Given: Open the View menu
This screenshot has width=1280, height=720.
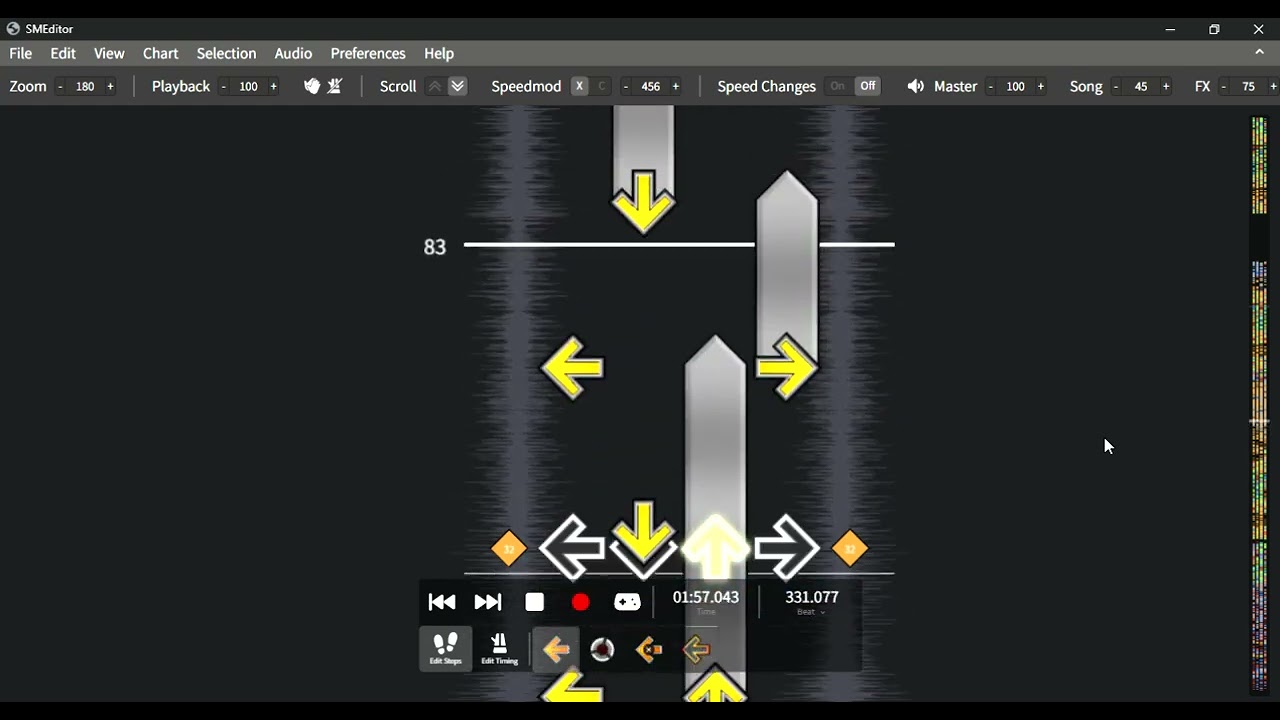Looking at the screenshot, I should [109, 53].
